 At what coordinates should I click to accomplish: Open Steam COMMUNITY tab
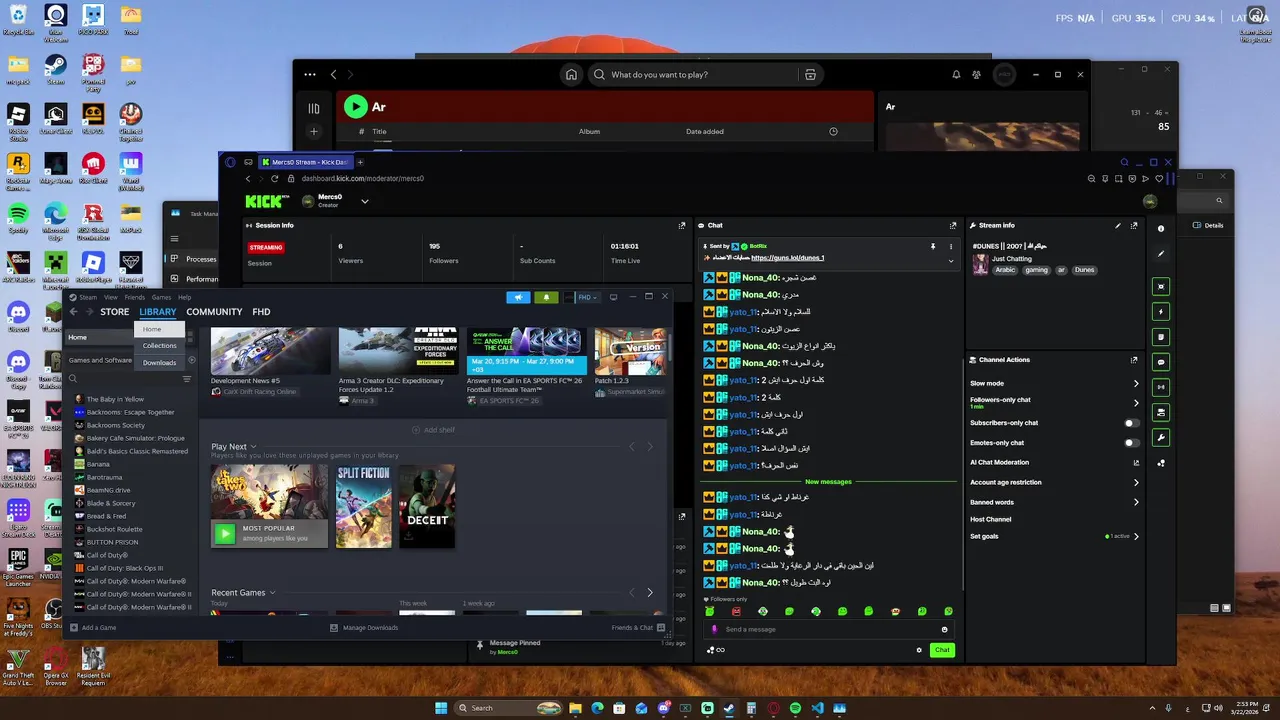tap(214, 312)
